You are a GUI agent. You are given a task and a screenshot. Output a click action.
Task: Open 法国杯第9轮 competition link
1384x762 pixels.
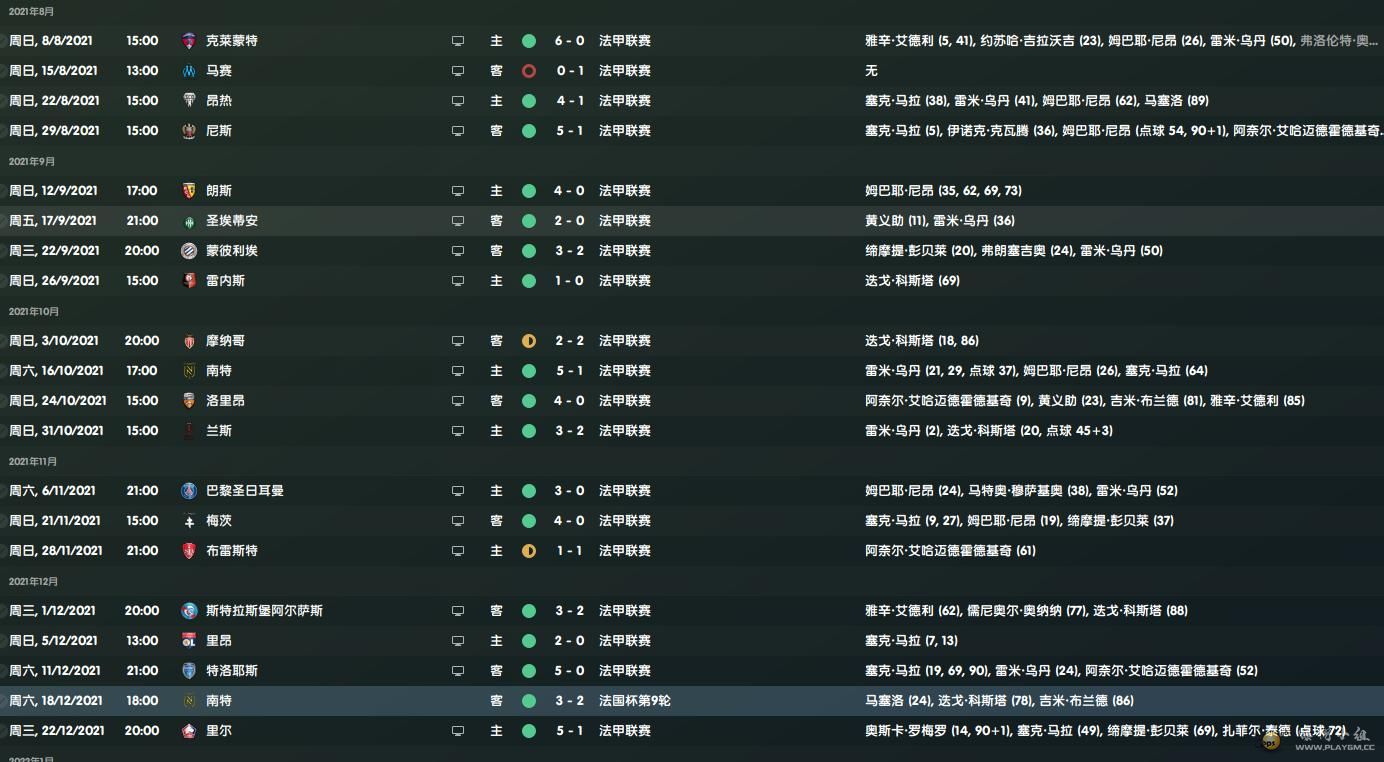tap(635, 701)
